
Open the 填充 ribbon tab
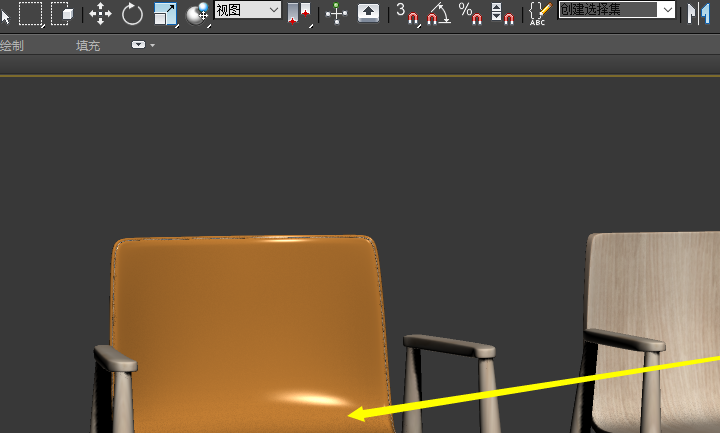pyautogui.click(x=88, y=45)
